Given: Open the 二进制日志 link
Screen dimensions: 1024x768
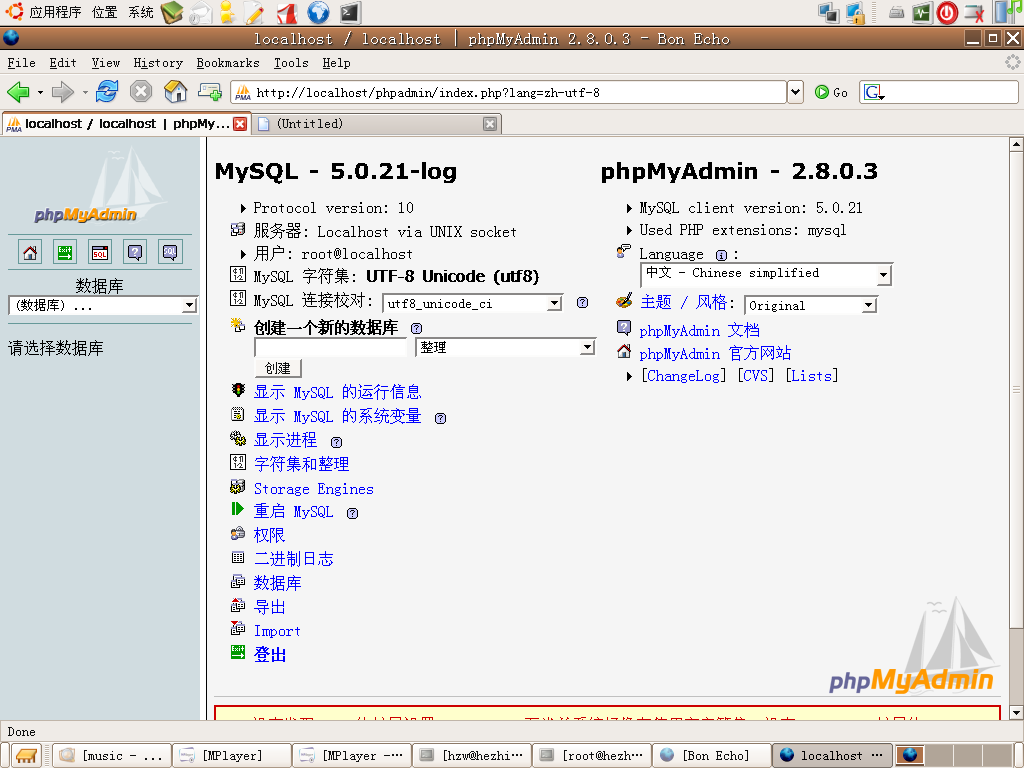Looking at the screenshot, I should [x=293, y=558].
